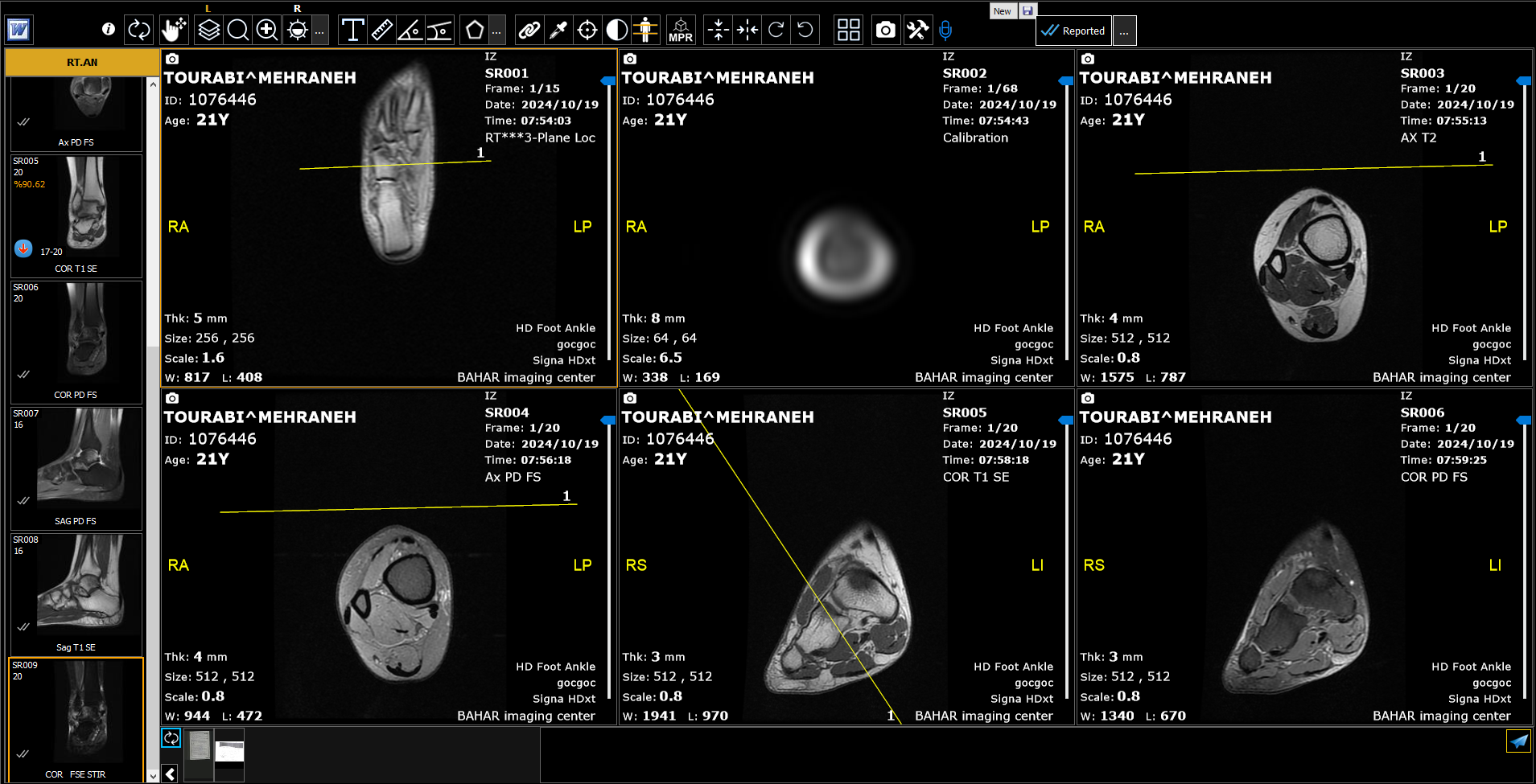Open MPR reconstruction view
Image resolution: width=1536 pixels, height=784 pixels.
click(681, 31)
